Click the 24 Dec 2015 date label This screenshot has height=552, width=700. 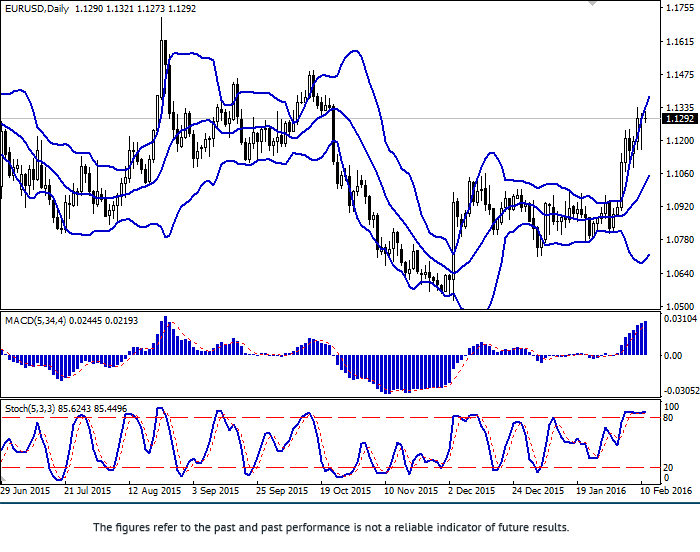pyautogui.click(x=538, y=491)
